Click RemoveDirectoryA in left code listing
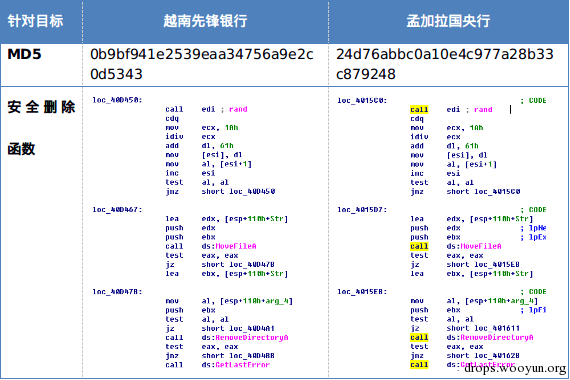 tap(252, 337)
